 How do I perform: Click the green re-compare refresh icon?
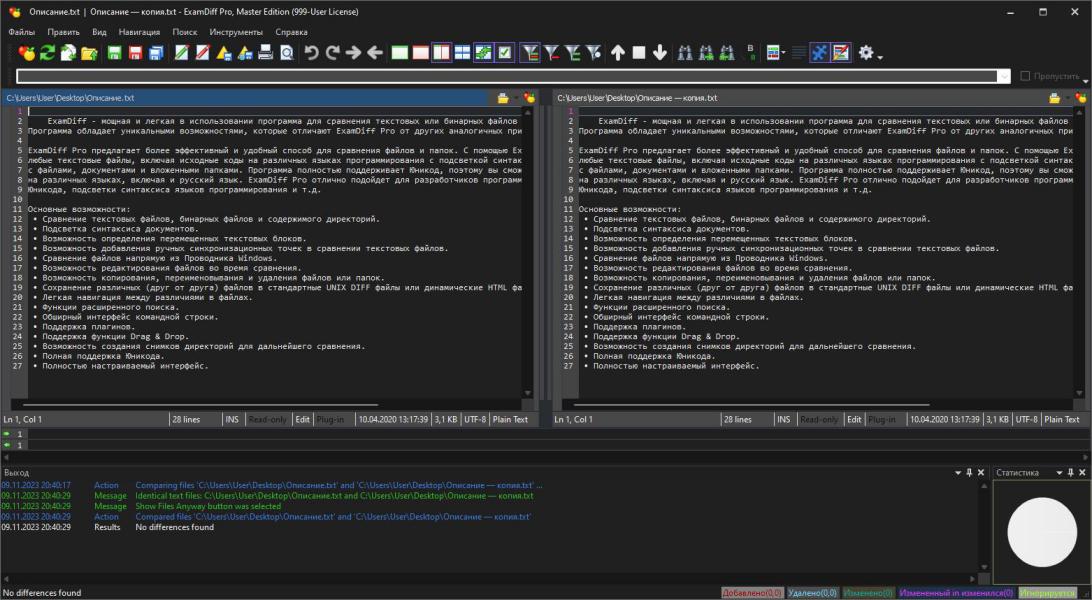[x=47, y=53]
